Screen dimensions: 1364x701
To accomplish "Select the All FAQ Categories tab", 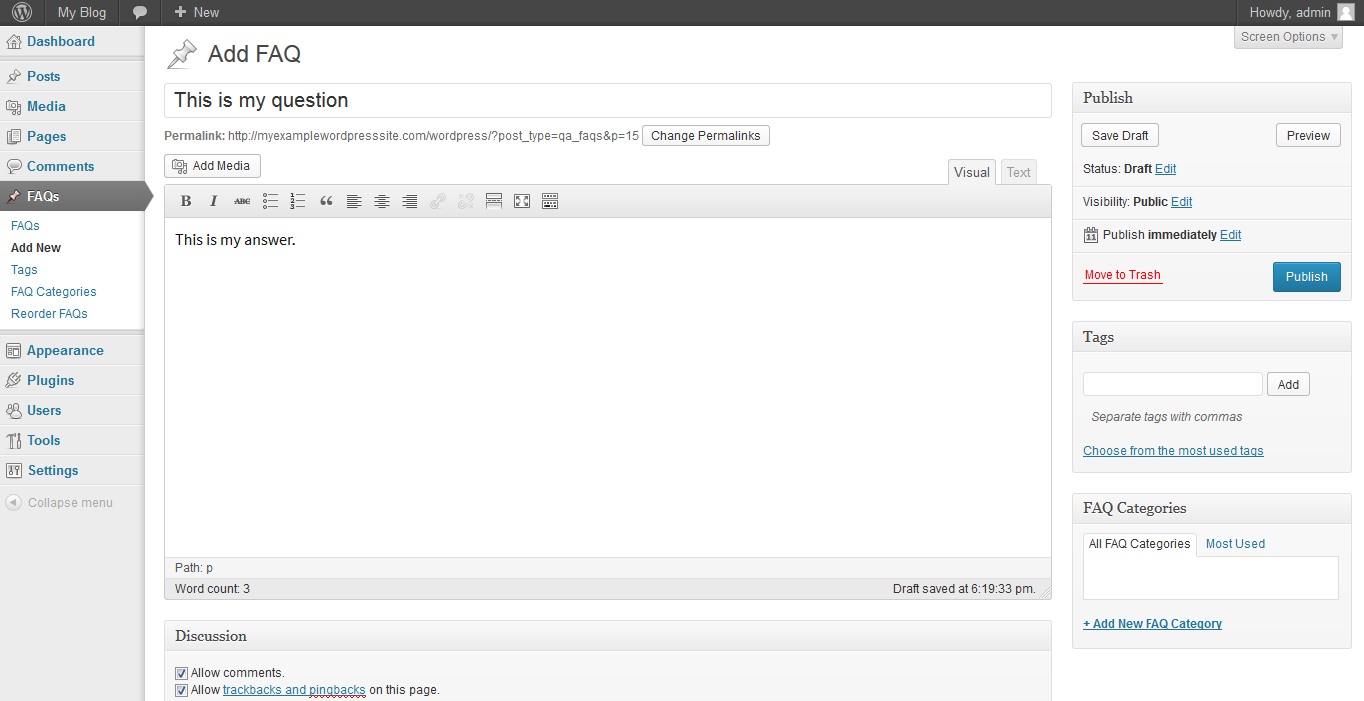I will pos(1140,544).
